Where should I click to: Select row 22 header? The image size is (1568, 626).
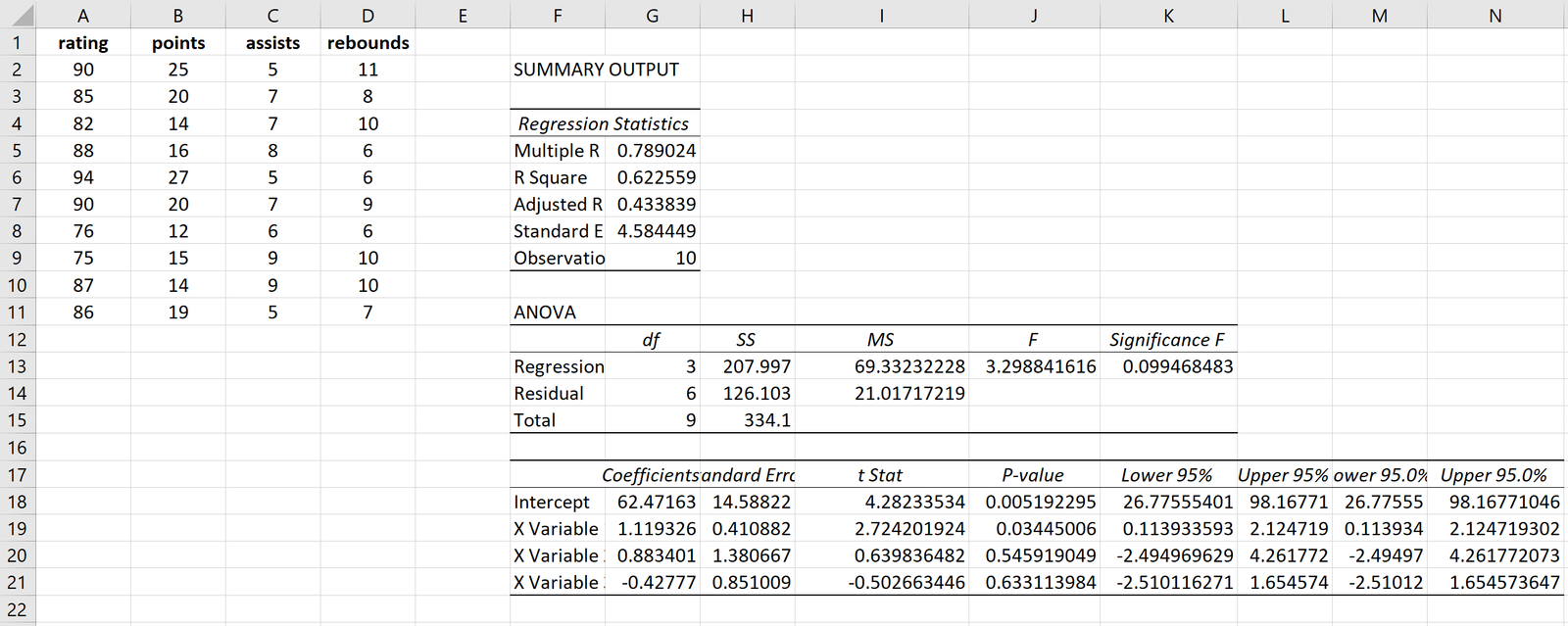point(18,609)
